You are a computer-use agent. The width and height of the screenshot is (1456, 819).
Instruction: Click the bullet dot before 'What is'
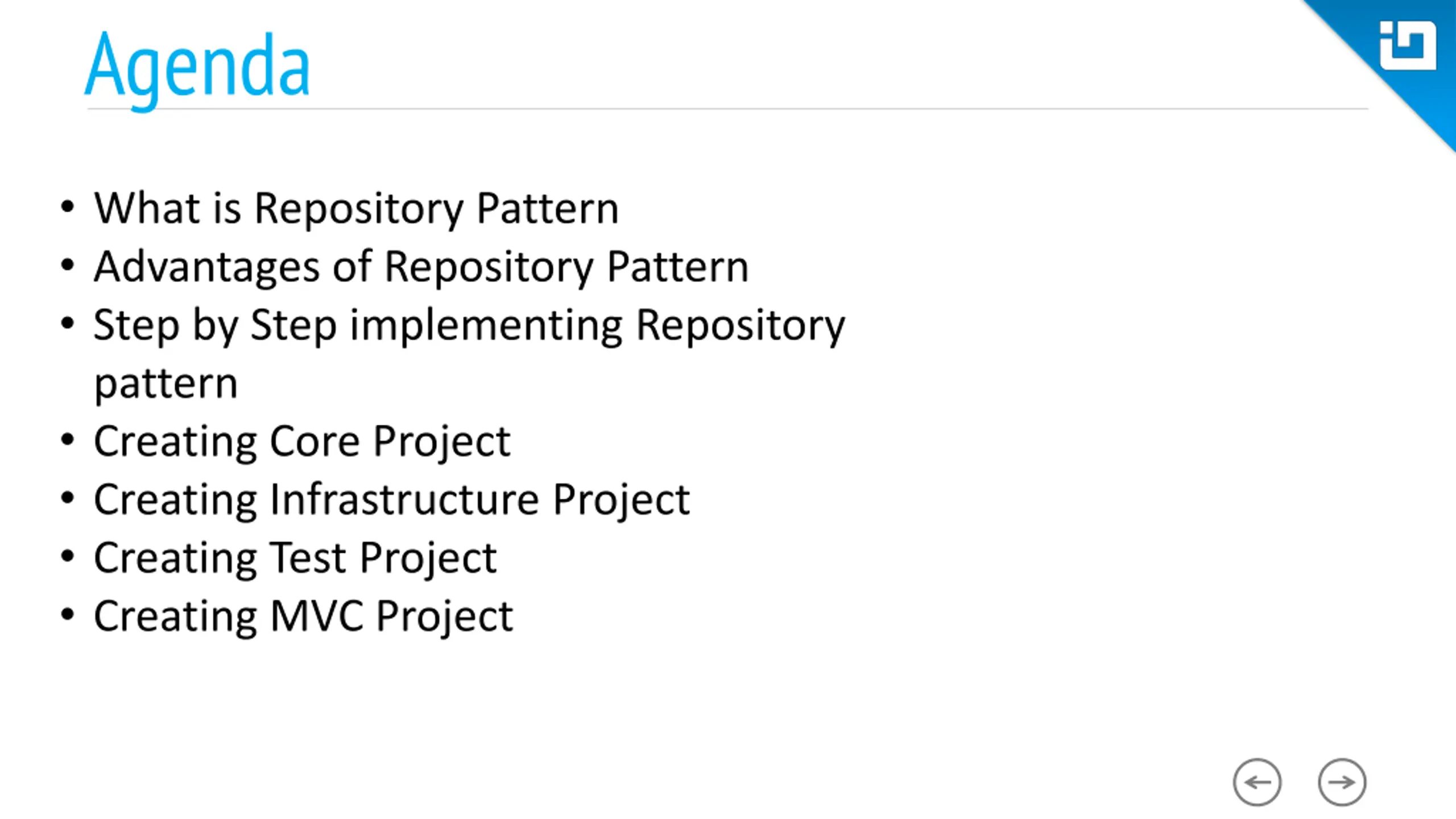coord(68,208)
